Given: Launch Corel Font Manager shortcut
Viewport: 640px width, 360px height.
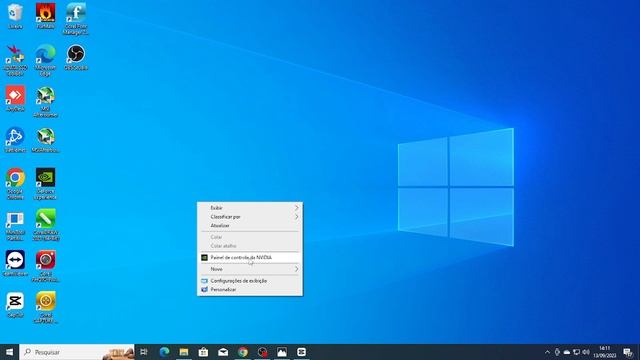Looking at the screenshot, I should click(x=76, y=19).
